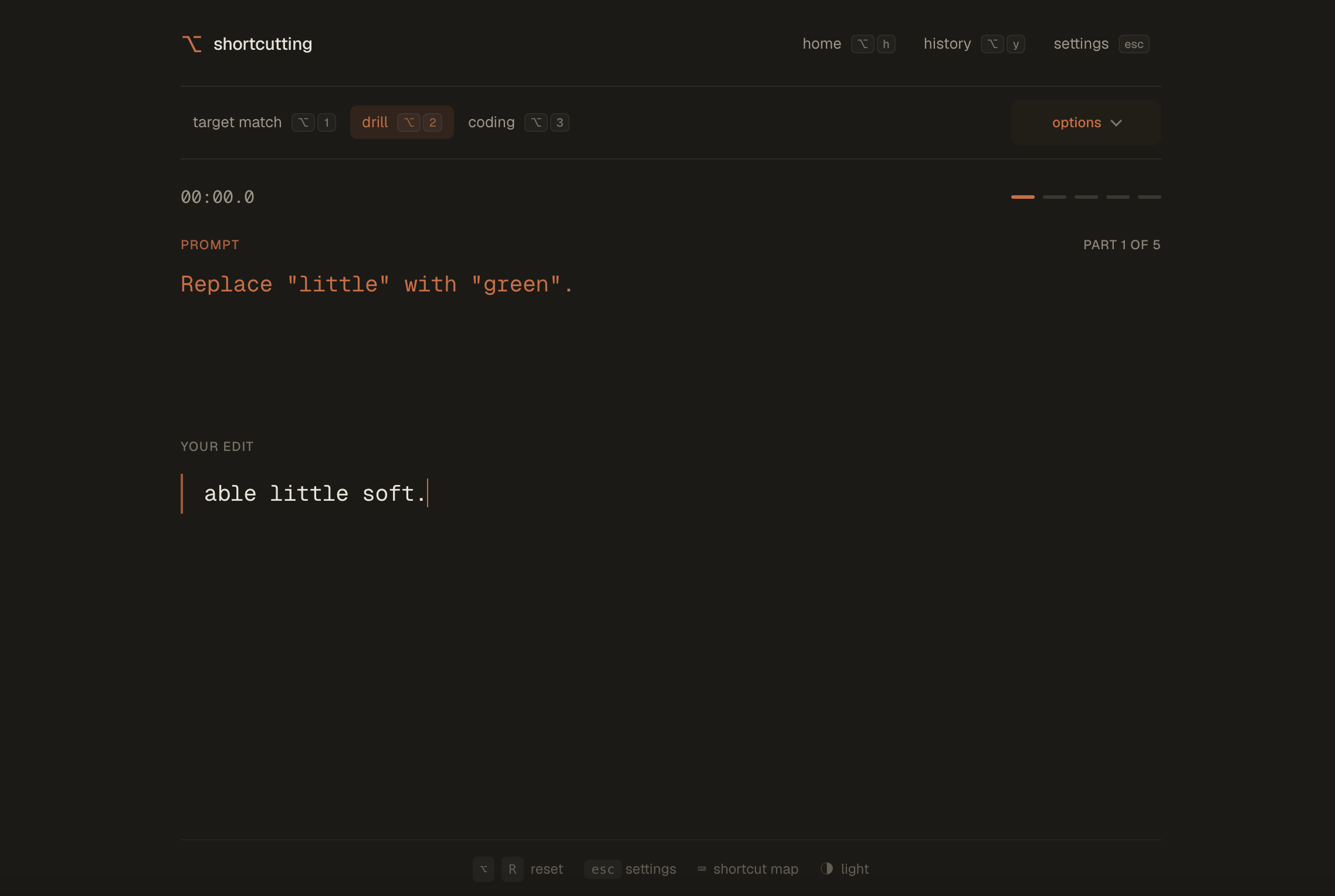Screen dimensions: 1335x896
Task: Toggle to light theme
Action: [x=855, y=869]
